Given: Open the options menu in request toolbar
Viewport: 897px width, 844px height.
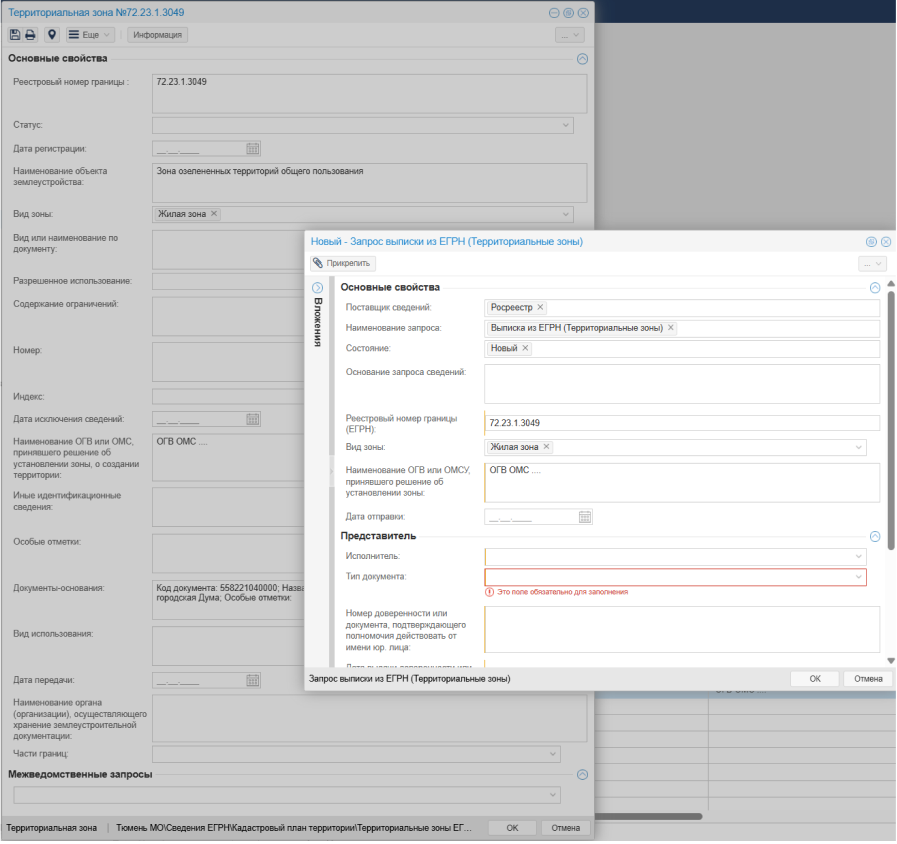Looking at the screenshot, I should tap(872, 263).
